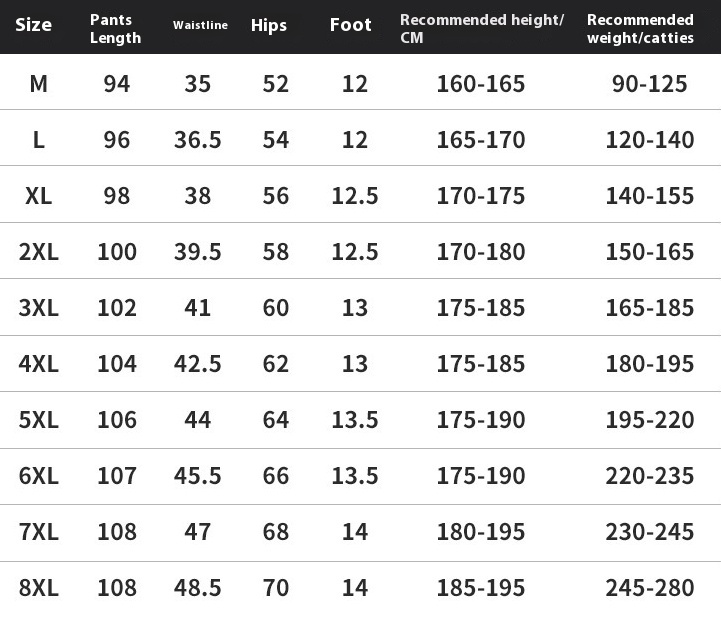
Task: Click the Size column header
Action: 33,26
